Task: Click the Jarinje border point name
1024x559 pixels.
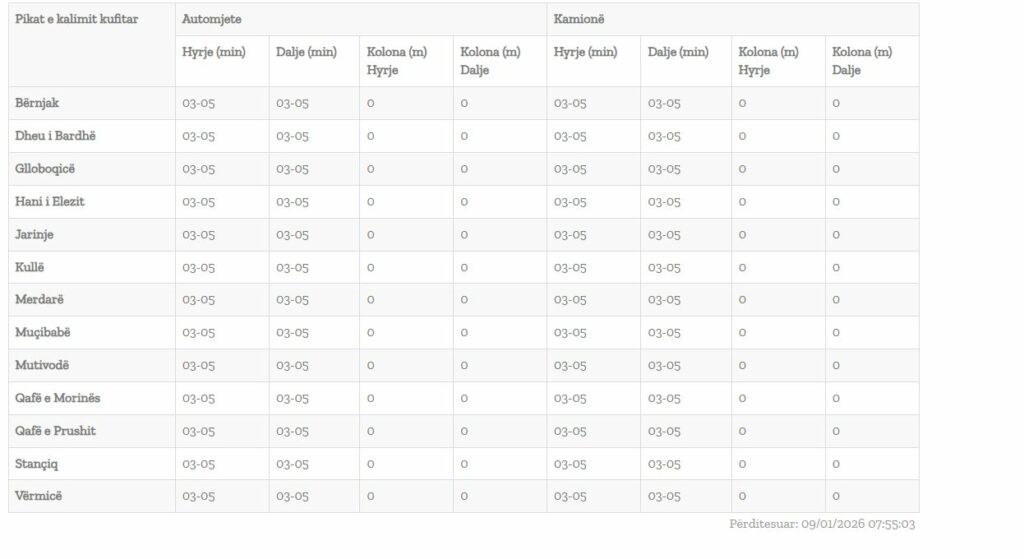Action: (35, 235)
